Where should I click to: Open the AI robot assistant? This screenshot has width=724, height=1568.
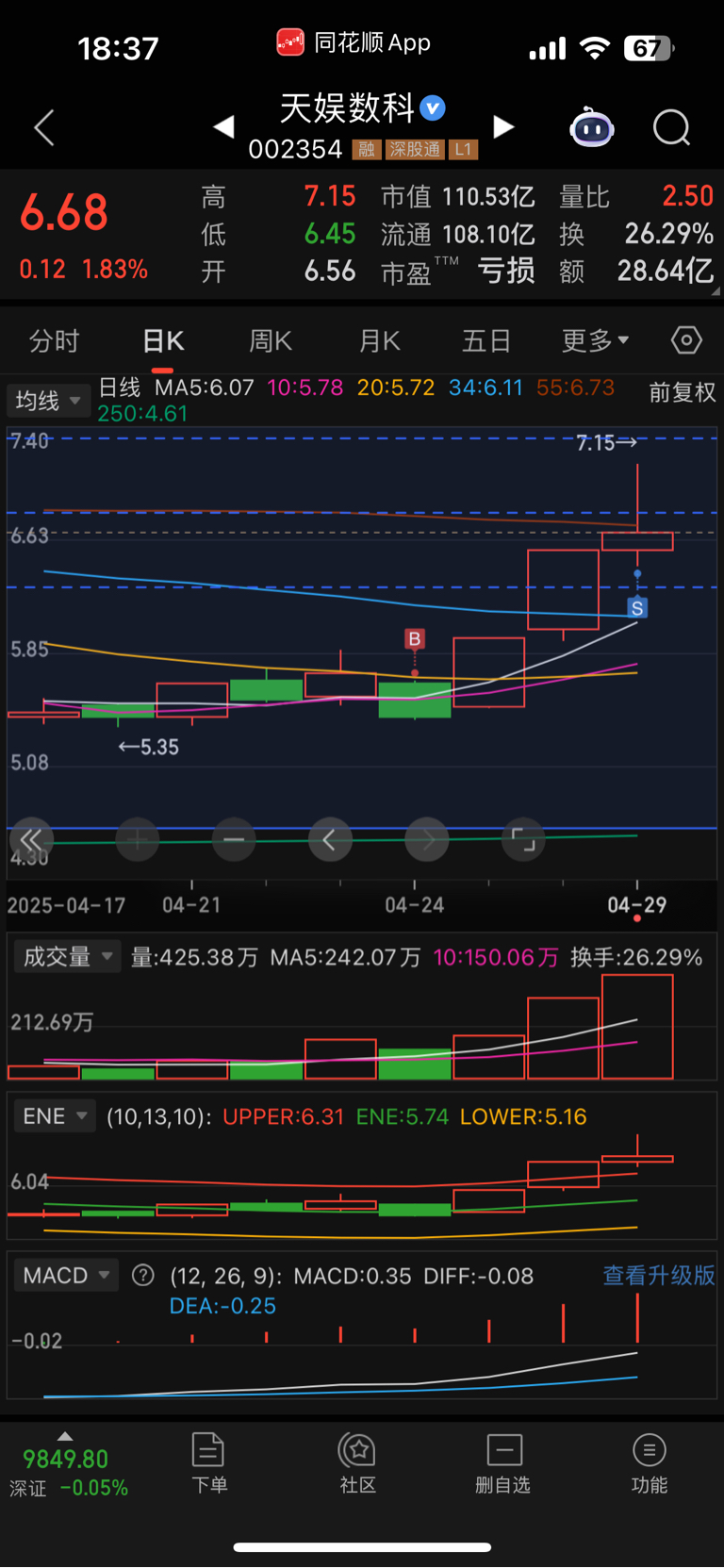(x=592, y=127)
